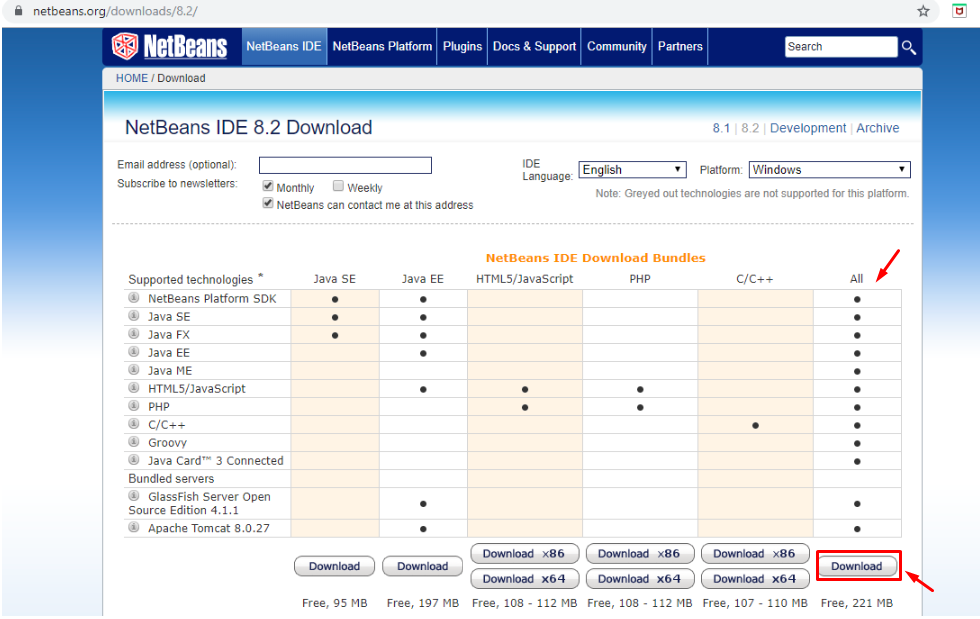The width and height of the screenshot is (980, 619).
Task: Open the IDE Language dropdown
Action: (x=632, y=169)
